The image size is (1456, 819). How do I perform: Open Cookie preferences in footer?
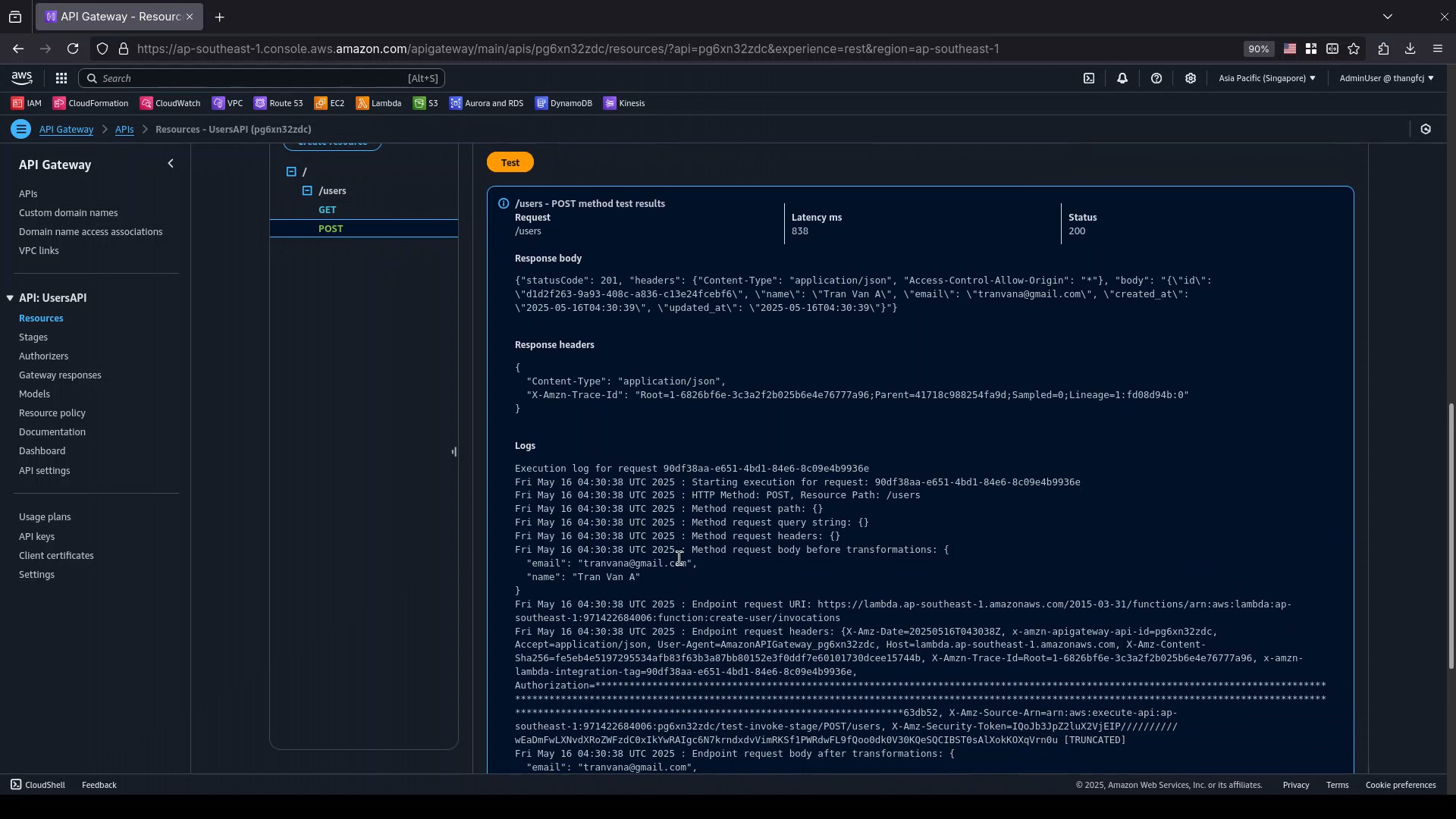(x=1401, y=785)
